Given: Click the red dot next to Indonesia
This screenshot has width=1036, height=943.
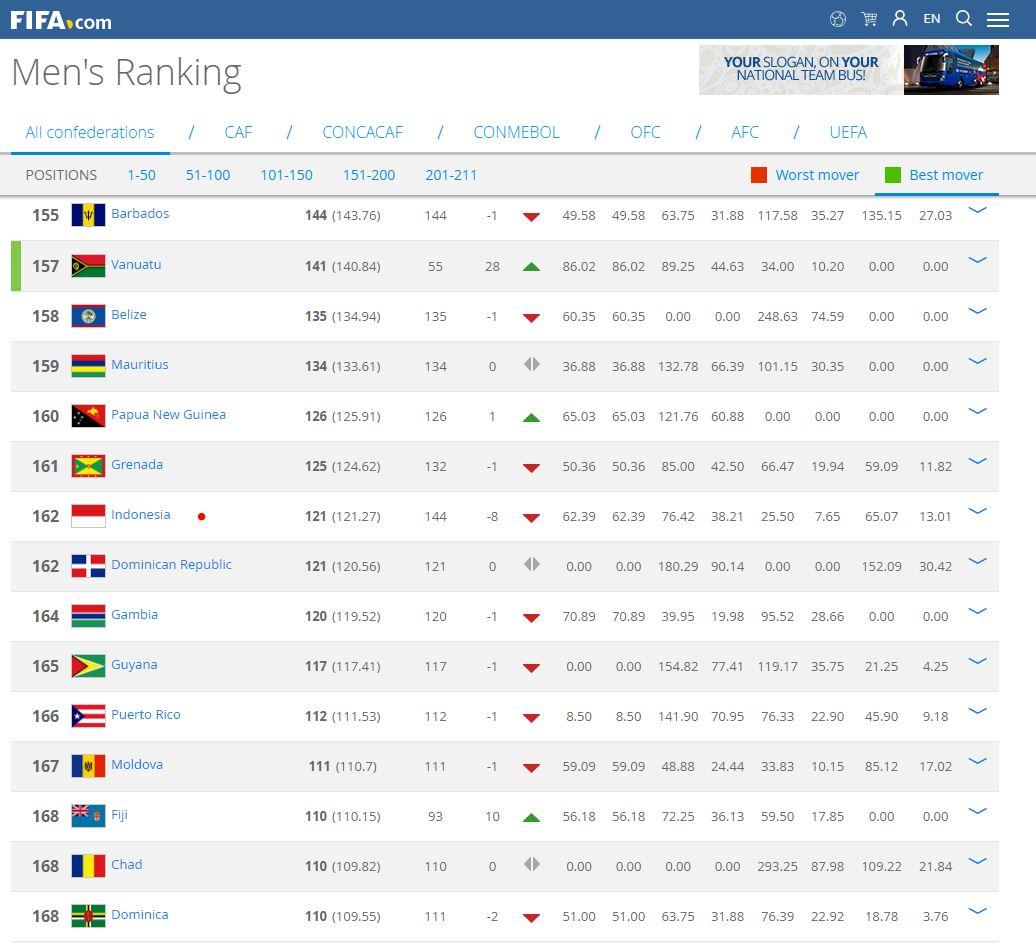Looking at the screenshot, I should tap(201, 515).
